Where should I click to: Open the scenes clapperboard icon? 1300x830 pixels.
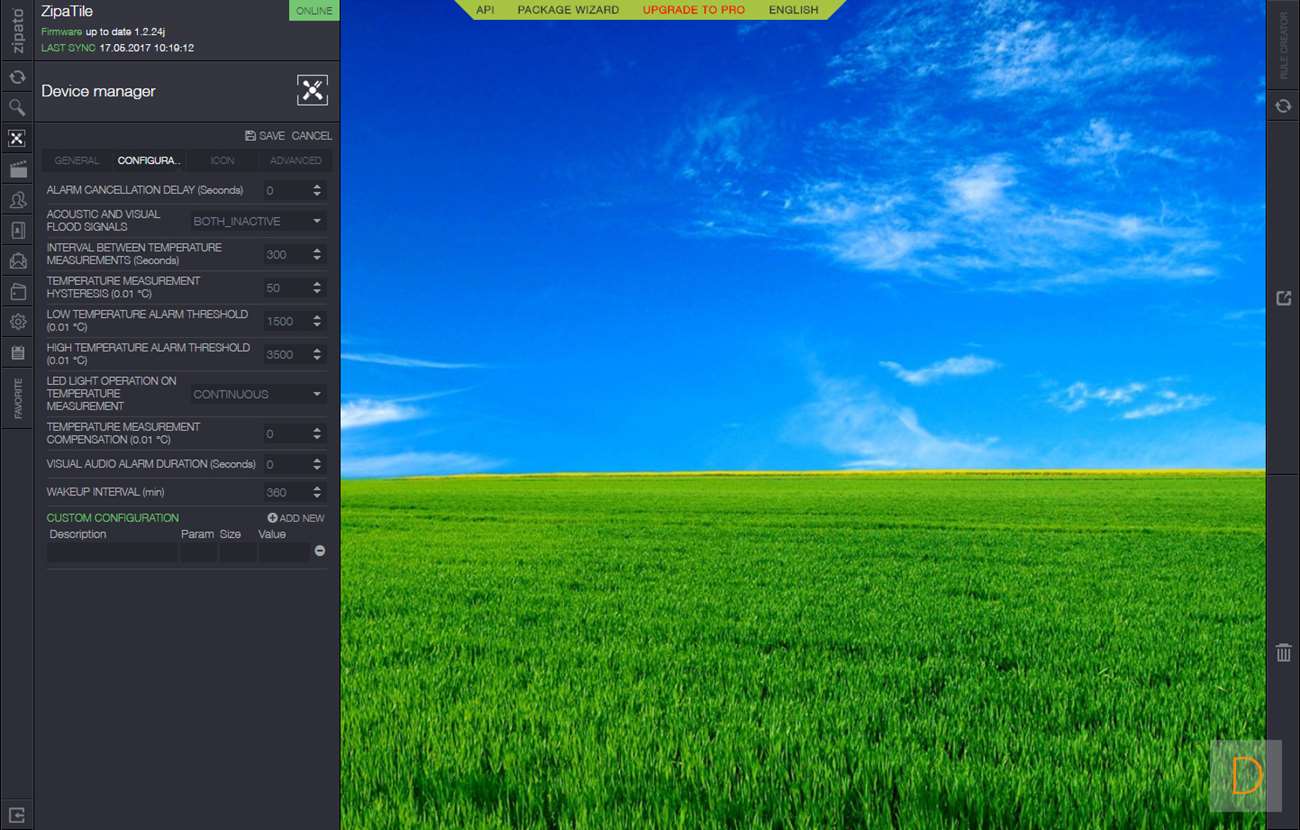click(17, 169)
